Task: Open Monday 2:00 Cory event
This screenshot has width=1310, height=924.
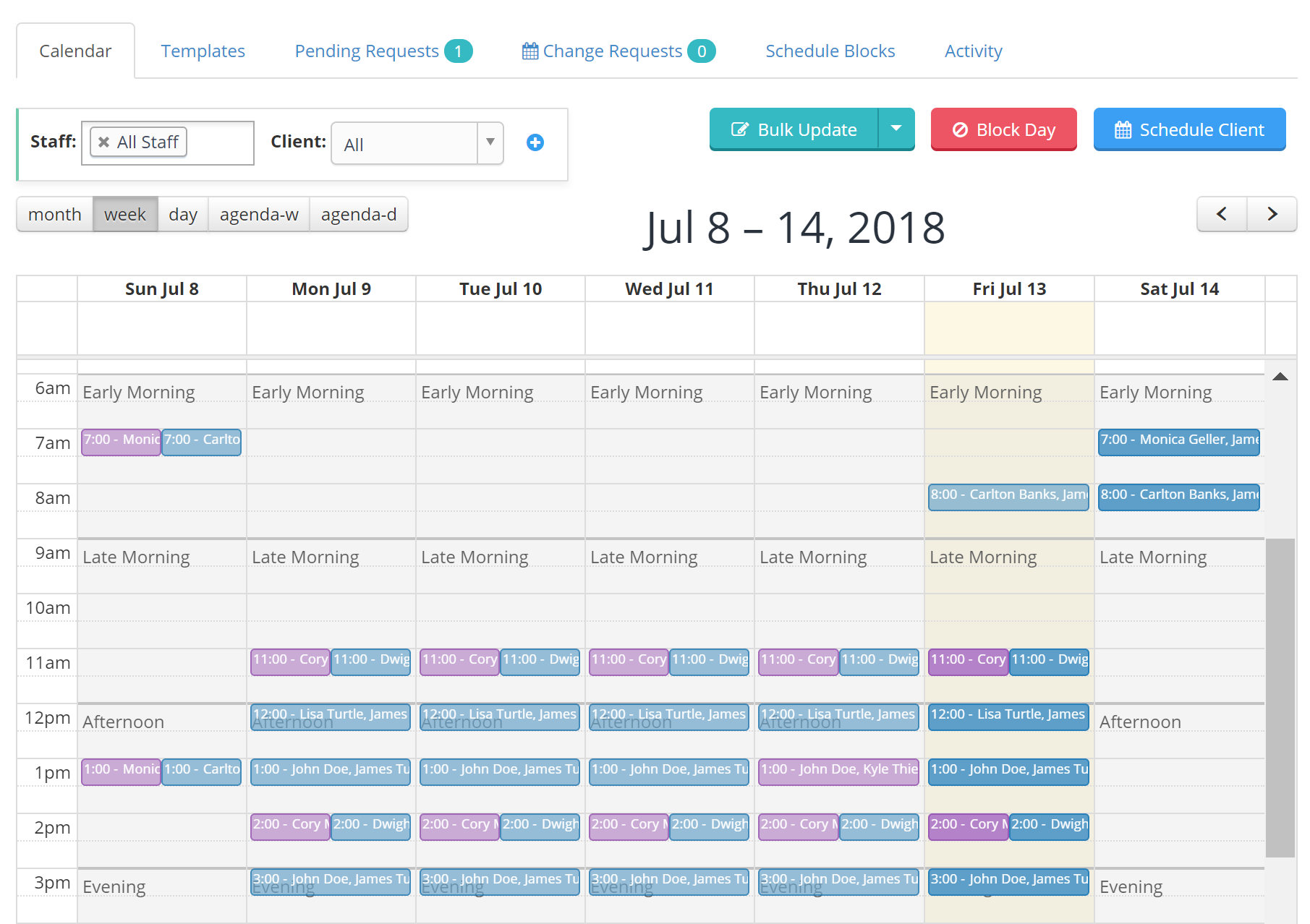Action: [x=290, y=826]
